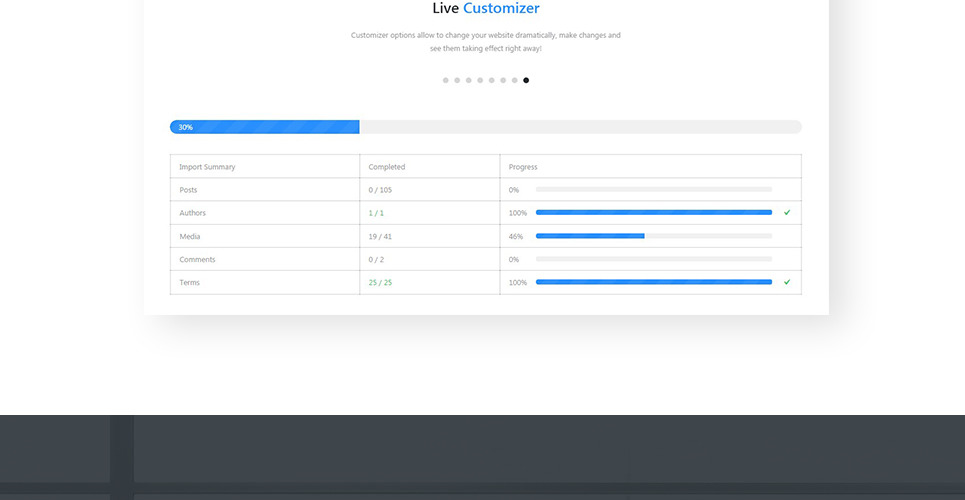This screenshot has width=965, height=500.
Task: Jump to the second carousel slide dot
Action: click(457, 80)
